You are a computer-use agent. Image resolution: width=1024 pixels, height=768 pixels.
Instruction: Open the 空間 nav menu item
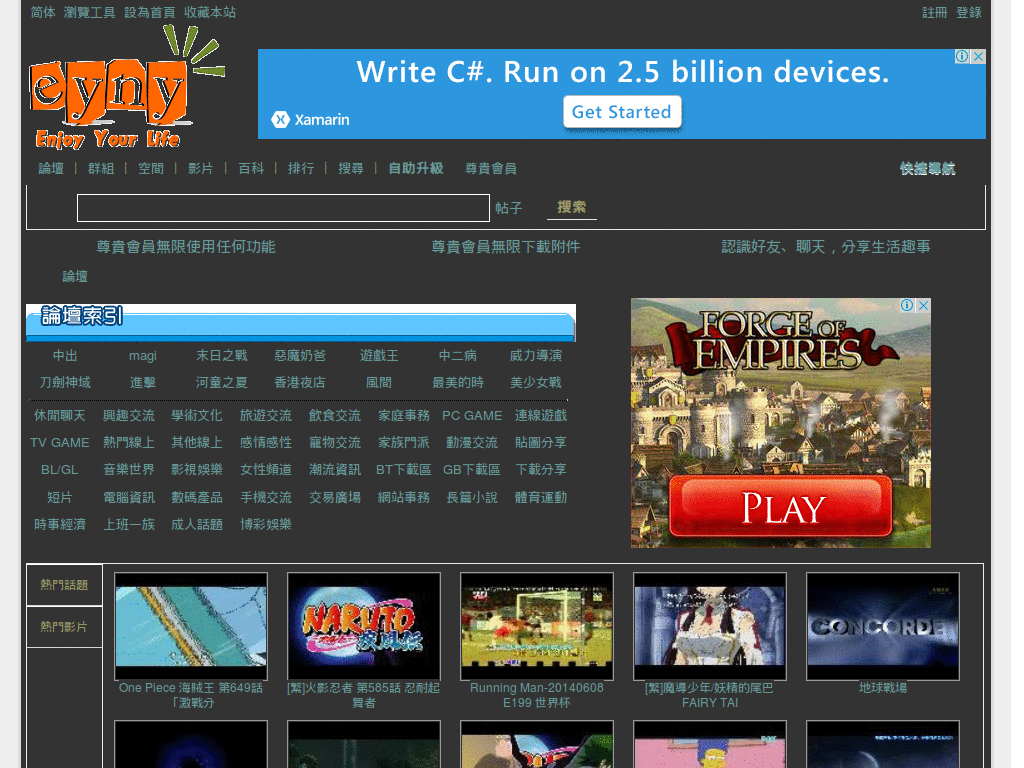click(151, 168)
